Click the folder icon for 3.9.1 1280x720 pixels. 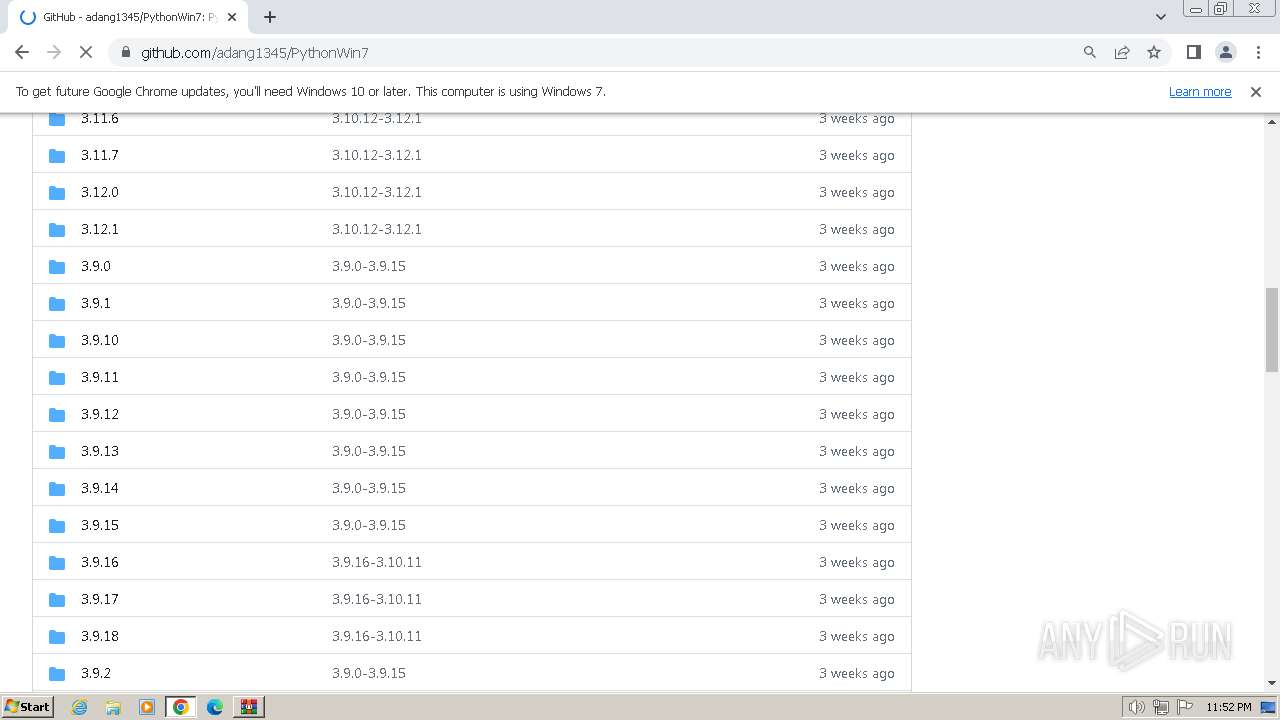[x=57, y=304]
